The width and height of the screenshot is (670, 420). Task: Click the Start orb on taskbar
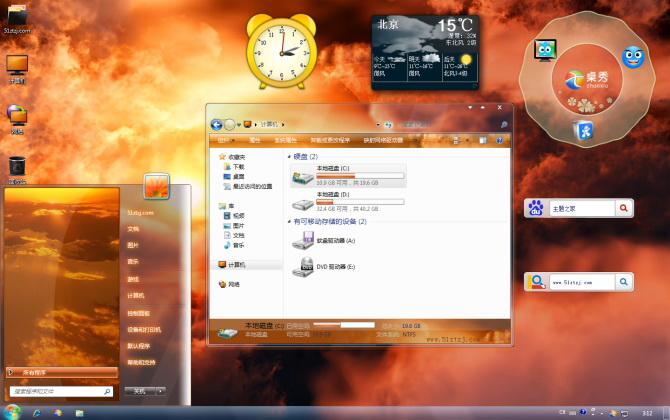point(12,412)
